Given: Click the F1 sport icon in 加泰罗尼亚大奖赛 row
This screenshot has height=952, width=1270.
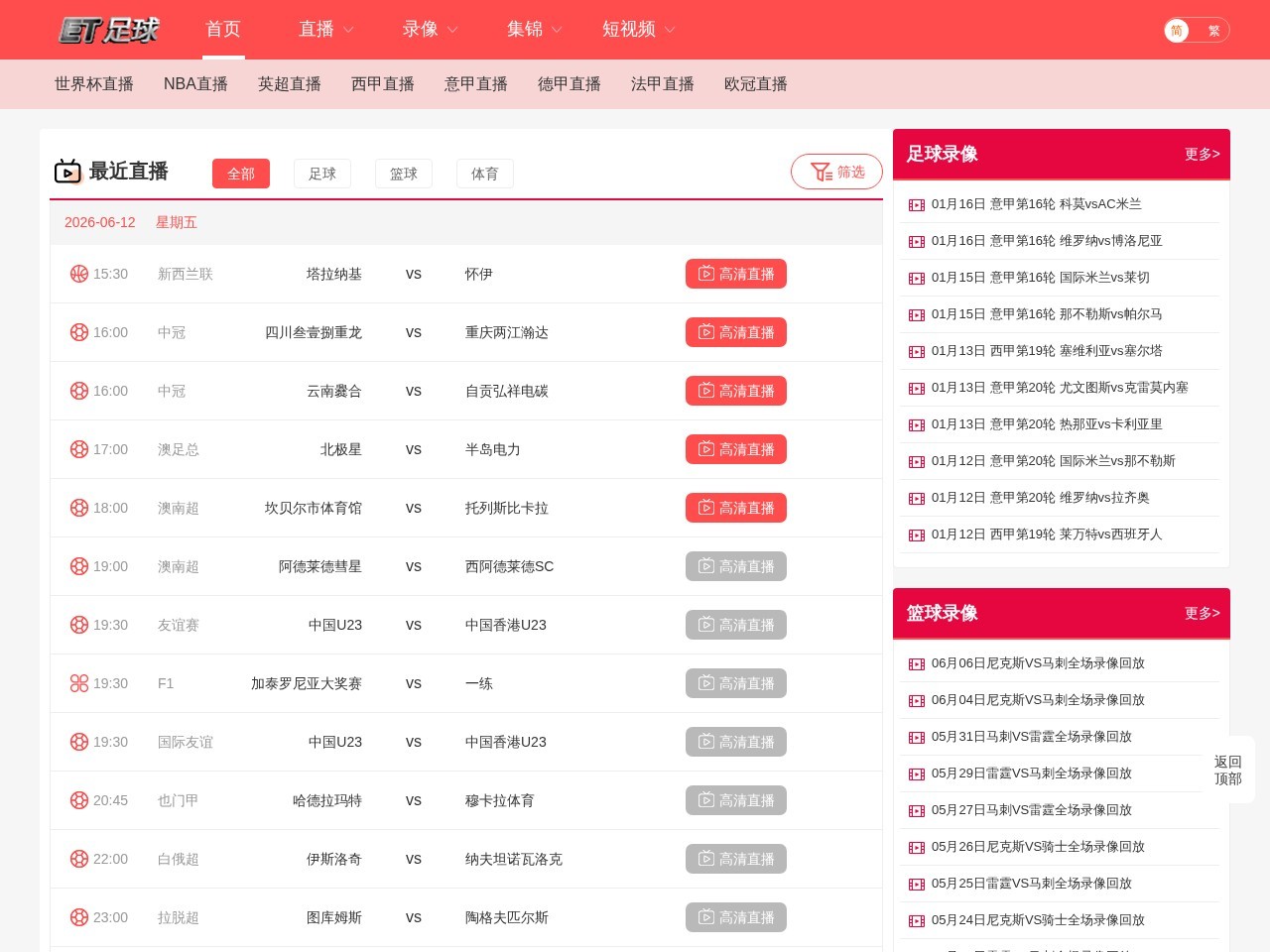Looking at the screenshot, I should coord(79,683).
